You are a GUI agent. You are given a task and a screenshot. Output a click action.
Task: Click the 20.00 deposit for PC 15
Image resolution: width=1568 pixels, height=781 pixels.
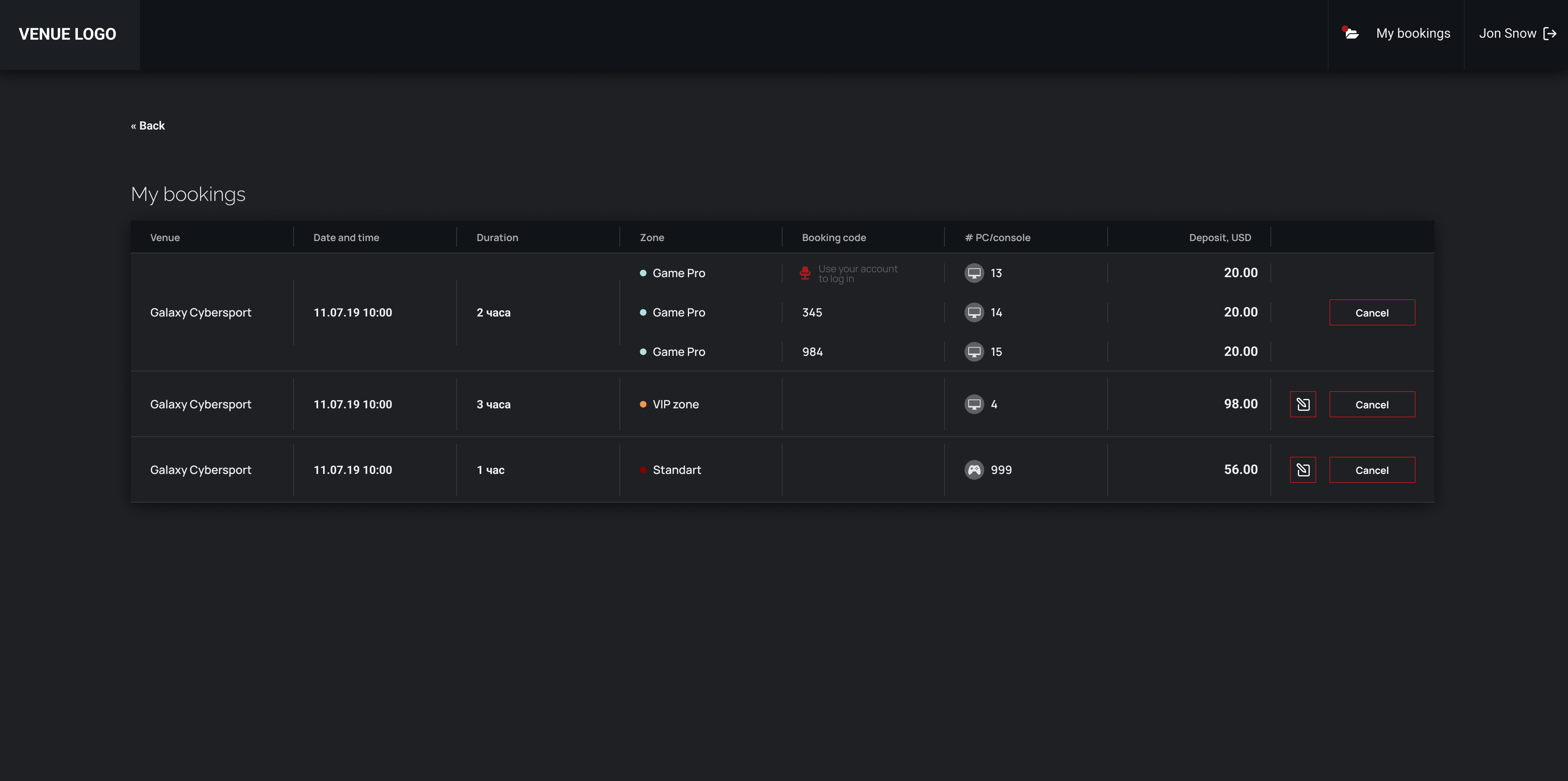coord(1240,352)
